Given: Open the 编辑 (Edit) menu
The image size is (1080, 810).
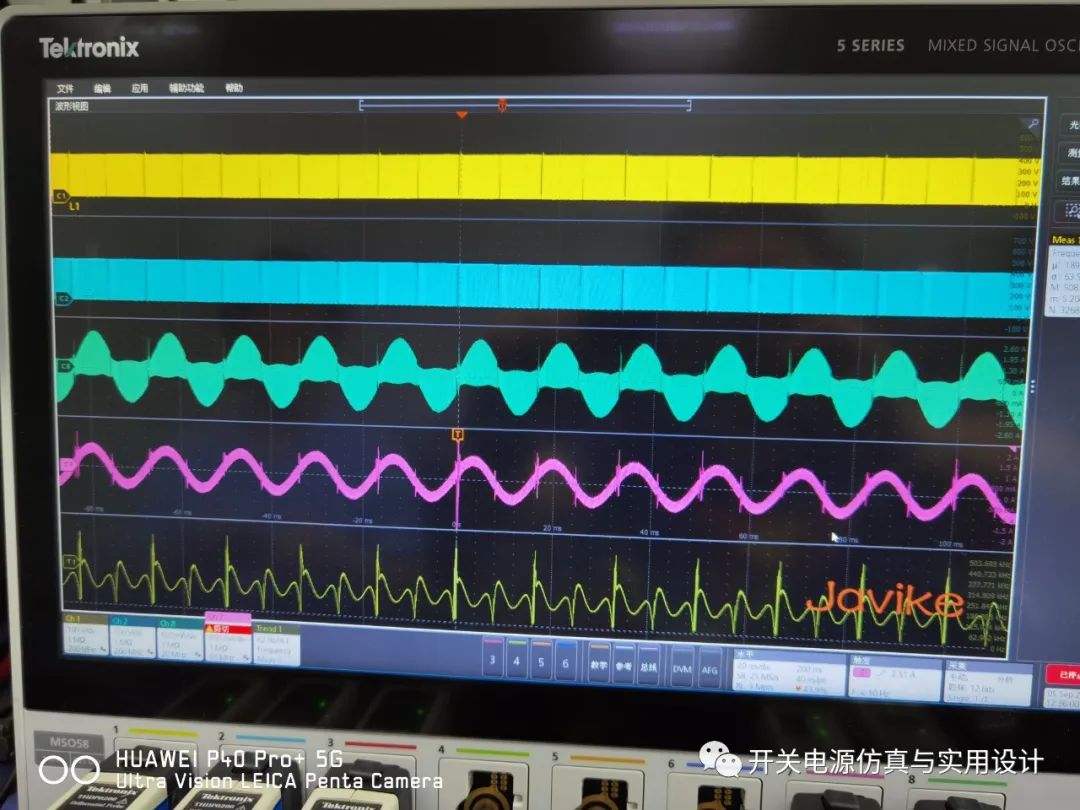Looking at the screenshot, I should click(x=102, y=88).
